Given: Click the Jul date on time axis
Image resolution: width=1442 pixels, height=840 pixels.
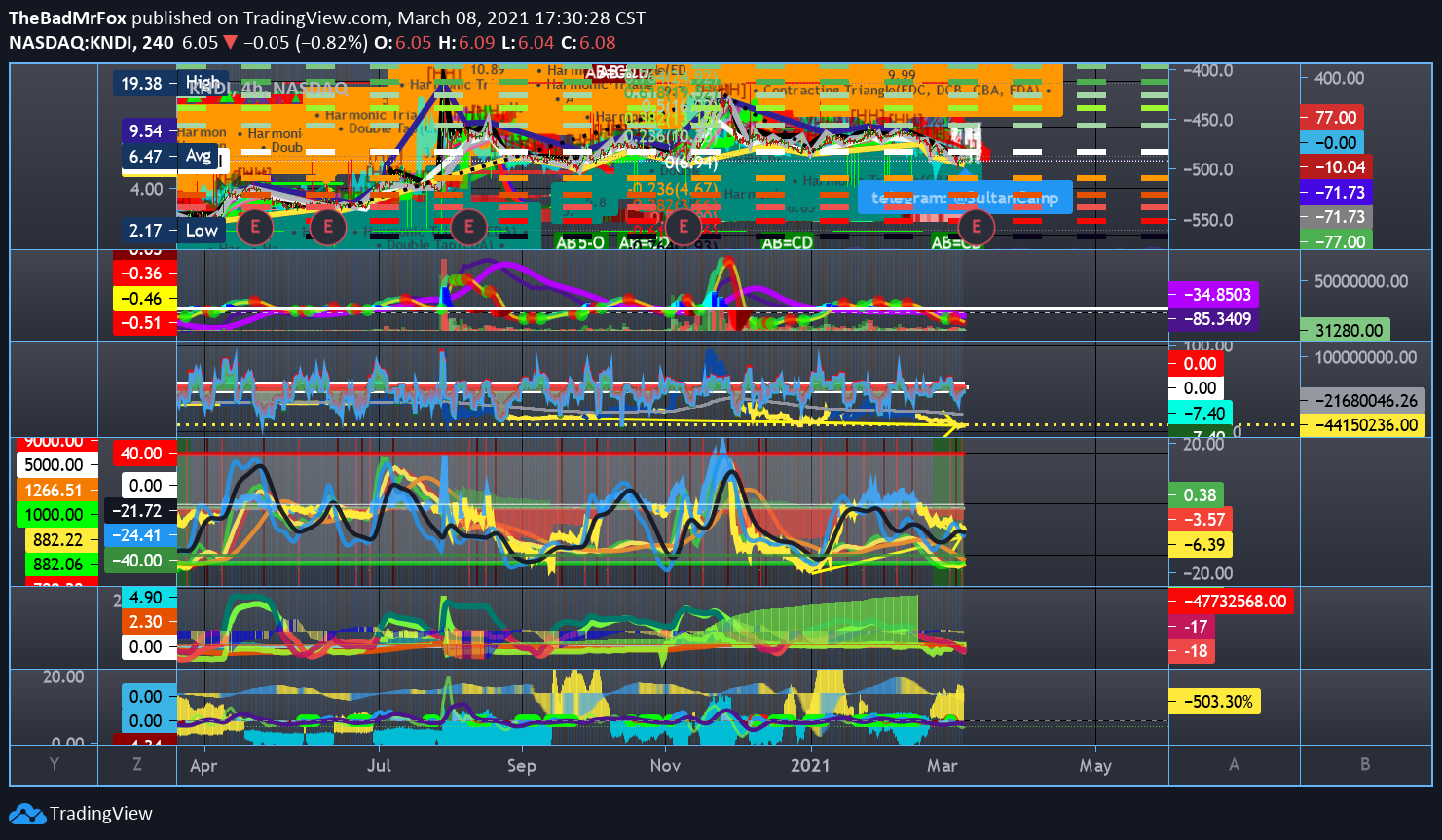Looking at the screenshot, I should click(379, 766).
